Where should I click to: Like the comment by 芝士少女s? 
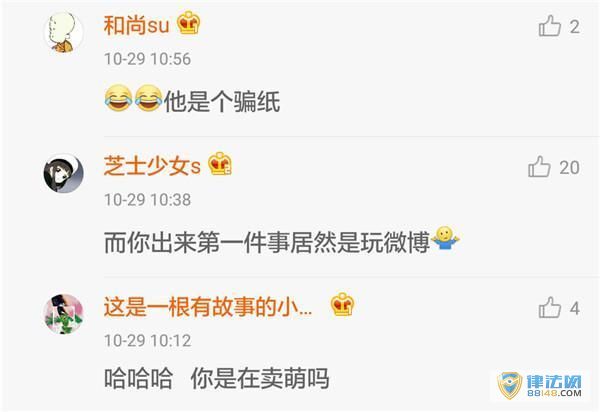[x=539, y=167]
